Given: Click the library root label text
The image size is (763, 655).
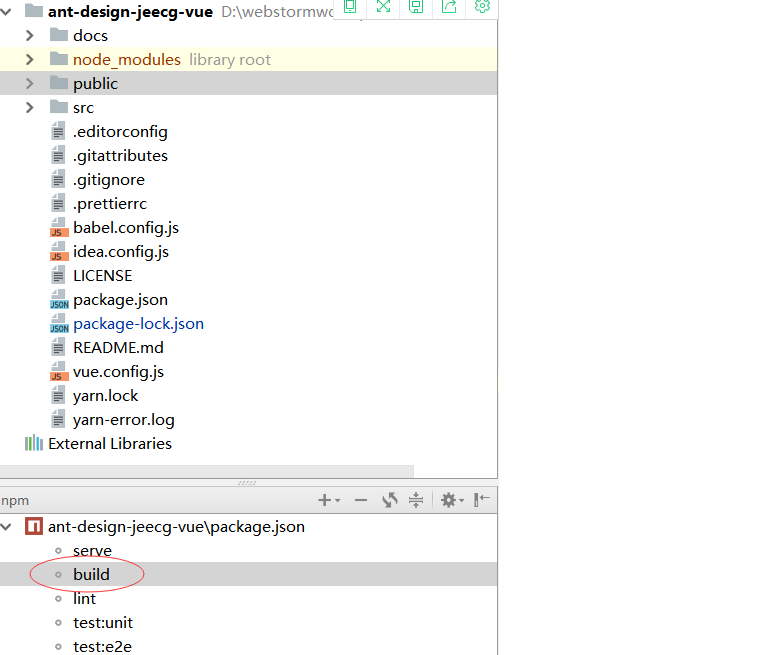Looking at the screenshot, I should [x=230, y=59].
